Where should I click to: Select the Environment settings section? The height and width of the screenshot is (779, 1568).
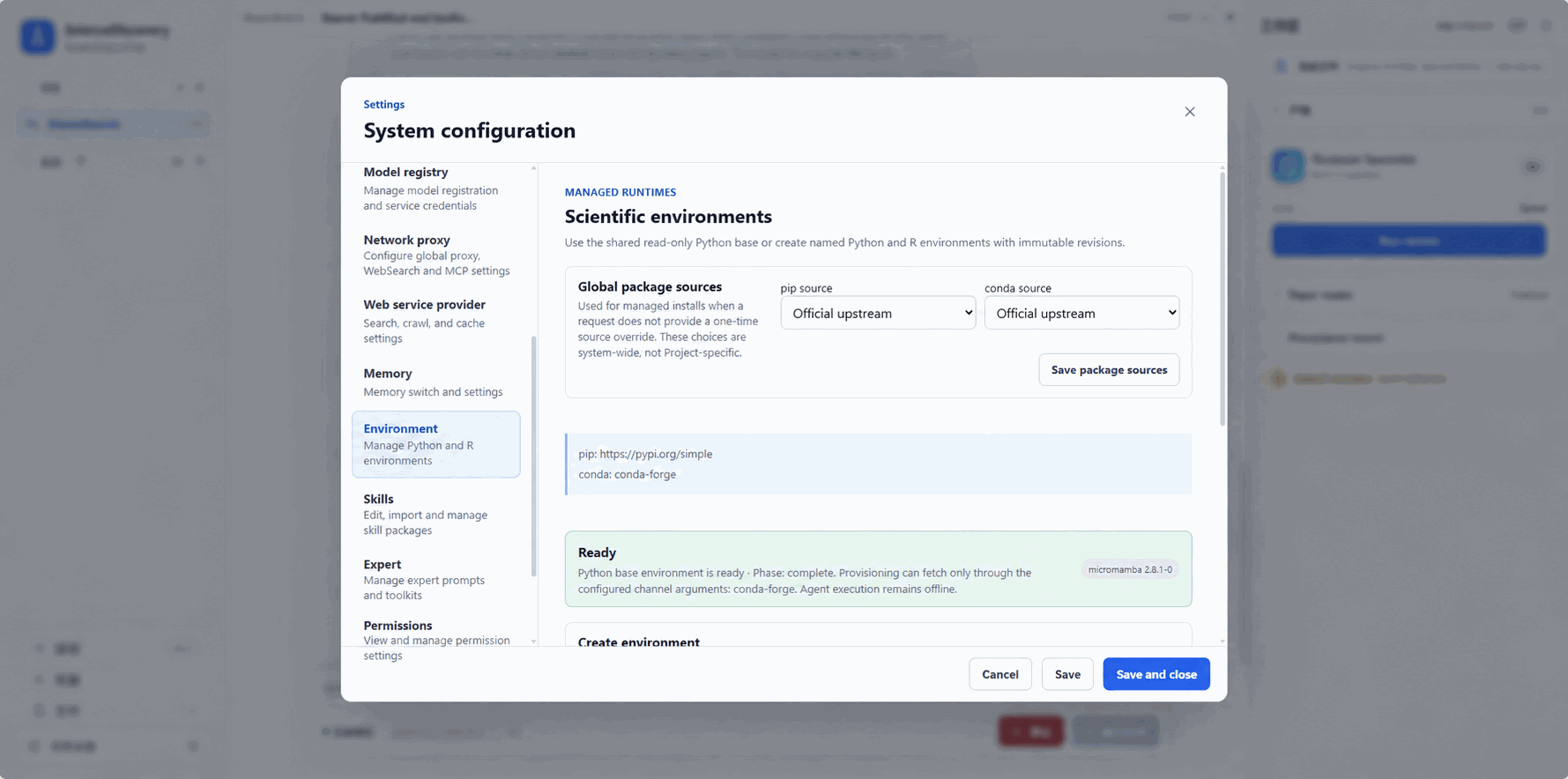click(x=435, y=444)
